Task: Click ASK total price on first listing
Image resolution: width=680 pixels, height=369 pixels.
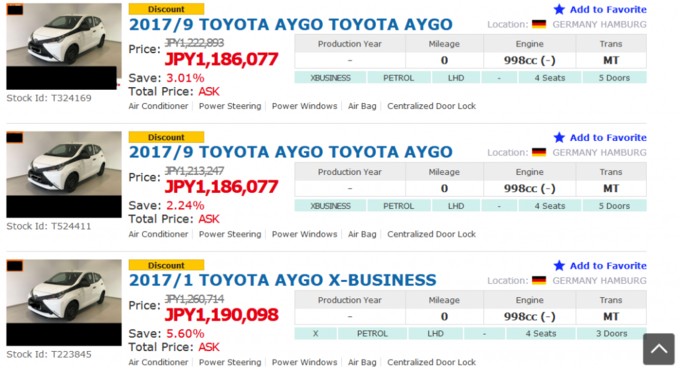Action: (x=209, y=91)
